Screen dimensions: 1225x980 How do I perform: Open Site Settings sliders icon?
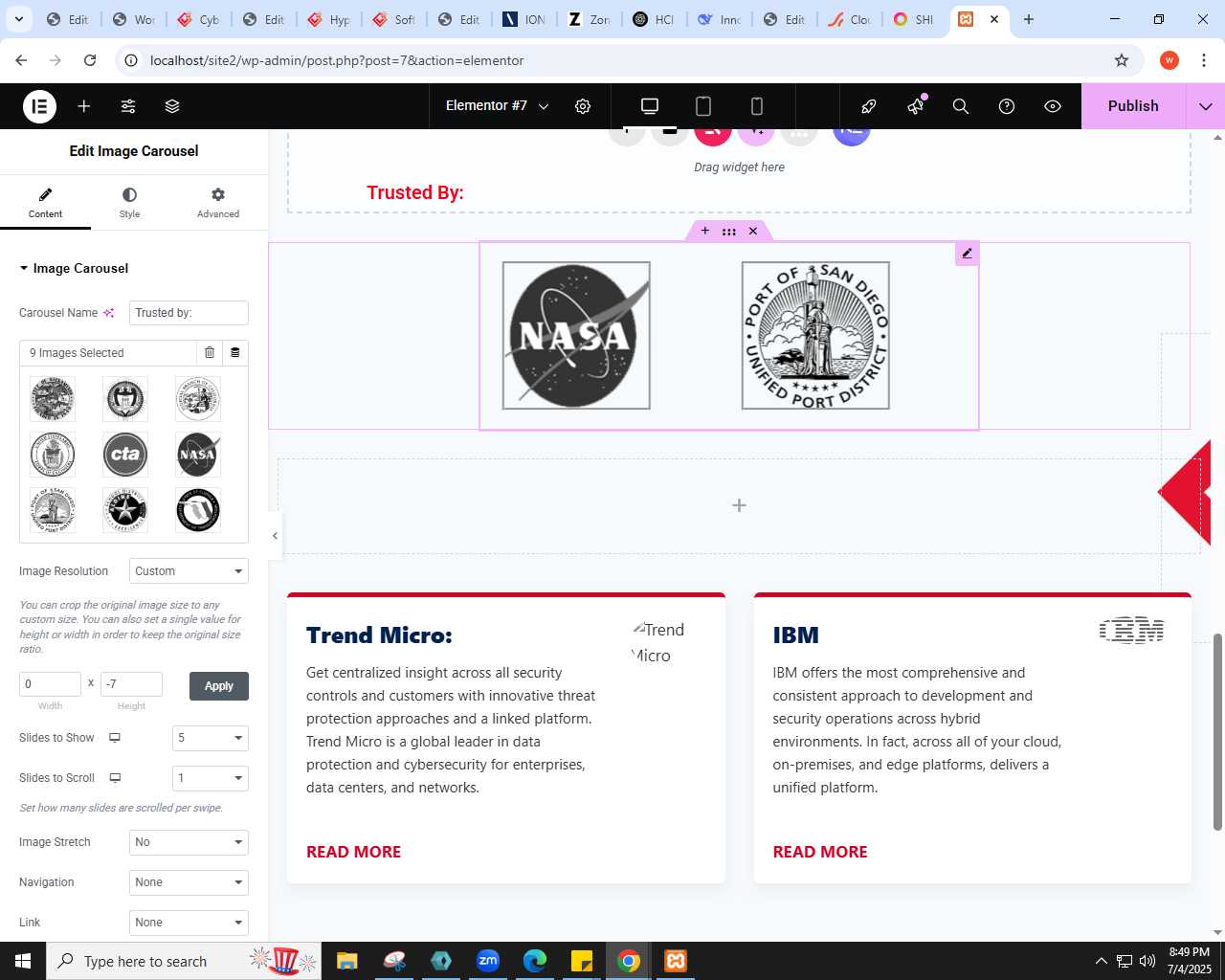pyautogui.click(x=128, y=106)
